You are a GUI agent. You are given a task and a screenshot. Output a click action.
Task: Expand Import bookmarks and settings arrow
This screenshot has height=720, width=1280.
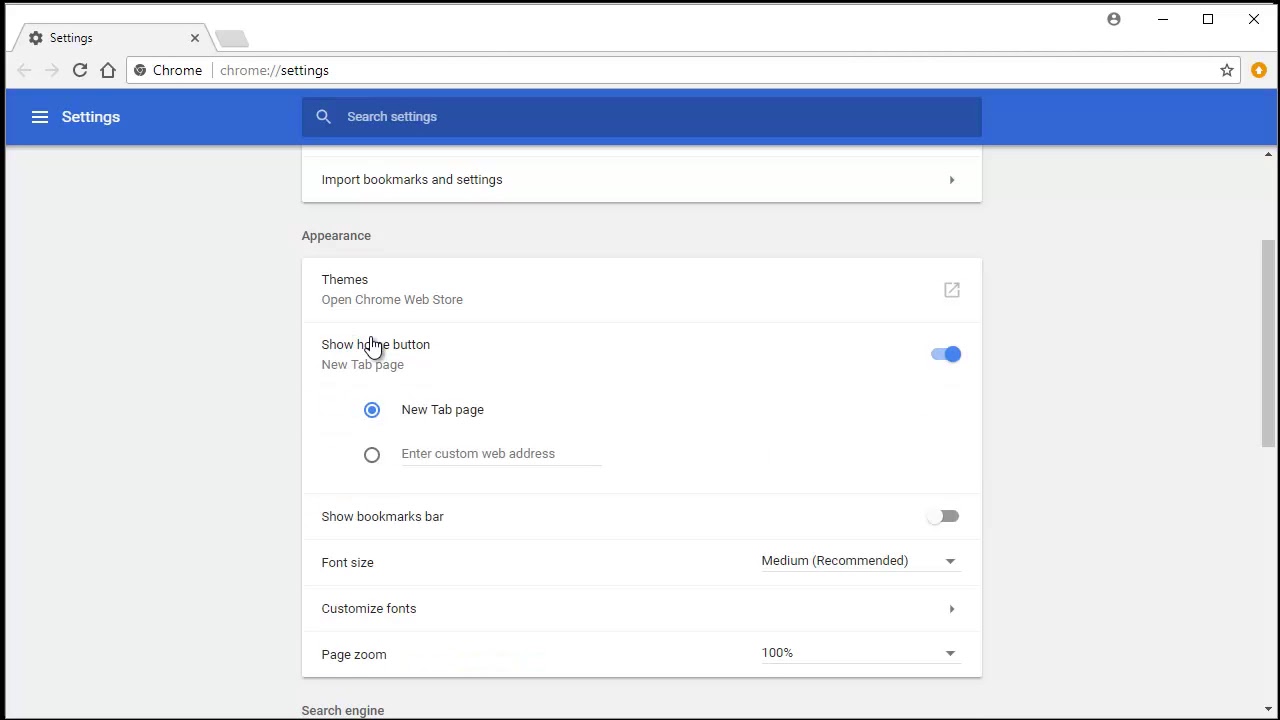pos(952,180)
